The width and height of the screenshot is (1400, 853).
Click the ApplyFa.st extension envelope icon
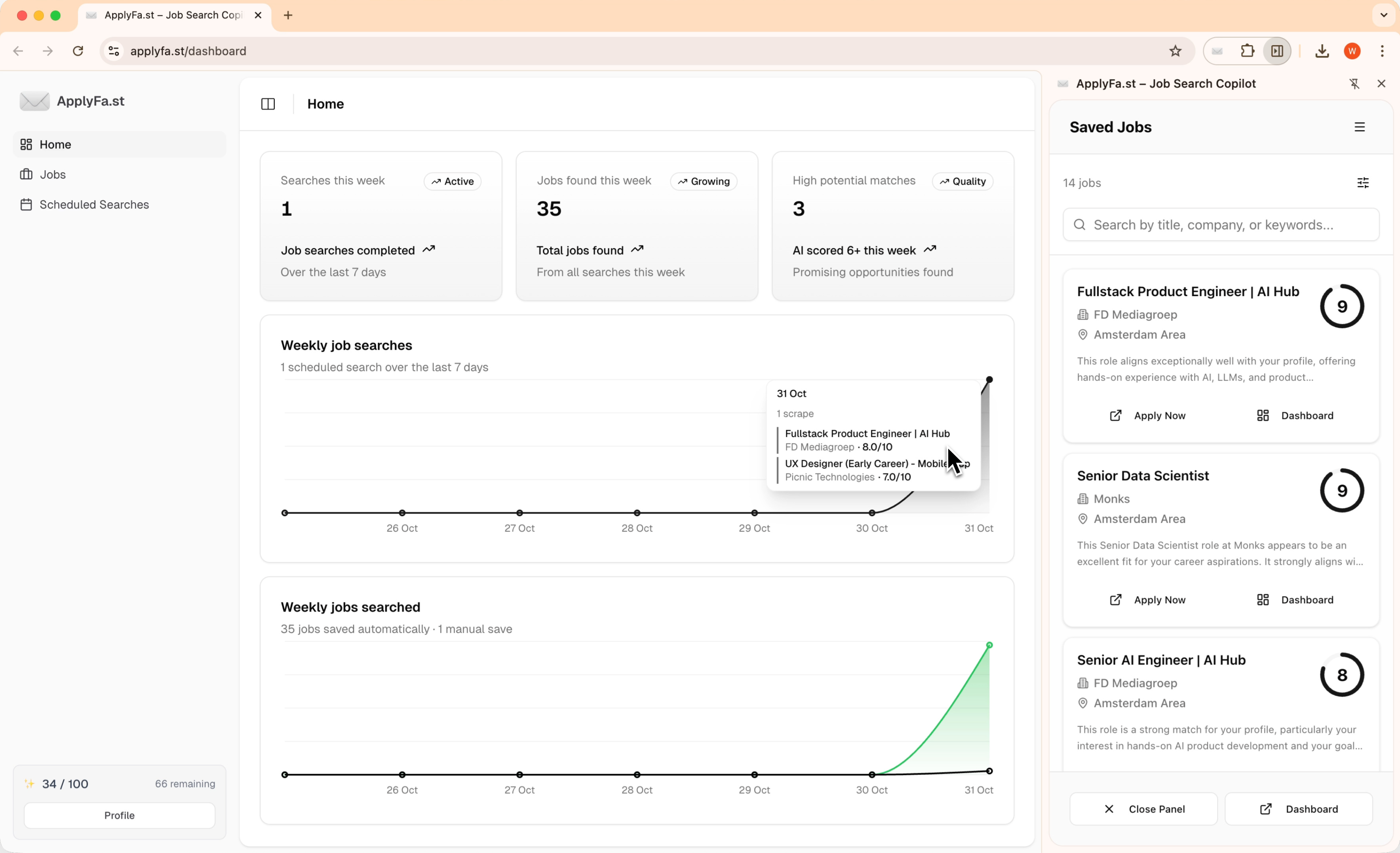(x=1217, y=51)
